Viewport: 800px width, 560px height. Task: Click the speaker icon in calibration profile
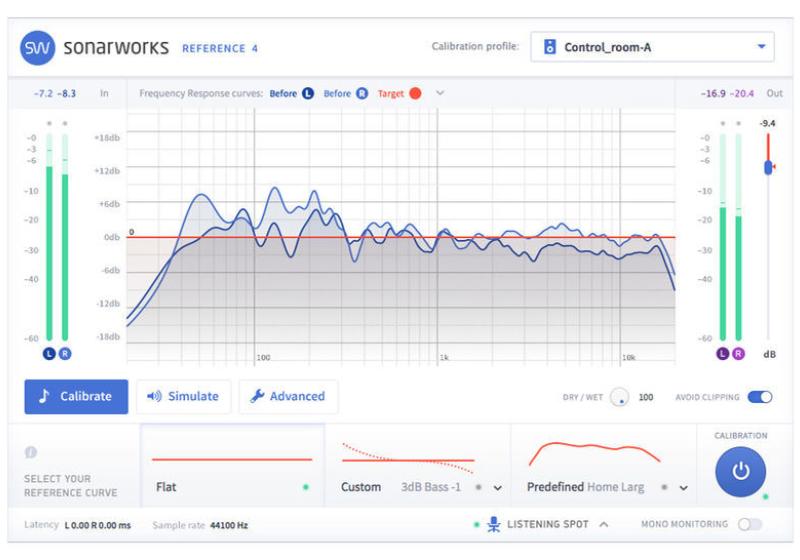550,47
